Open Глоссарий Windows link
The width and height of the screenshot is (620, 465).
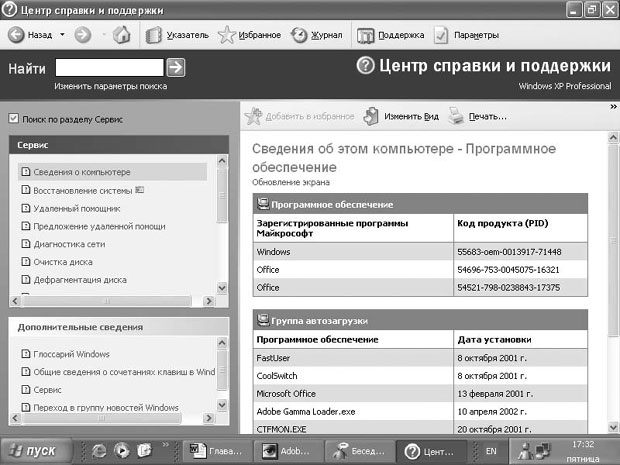pos(65,354)
